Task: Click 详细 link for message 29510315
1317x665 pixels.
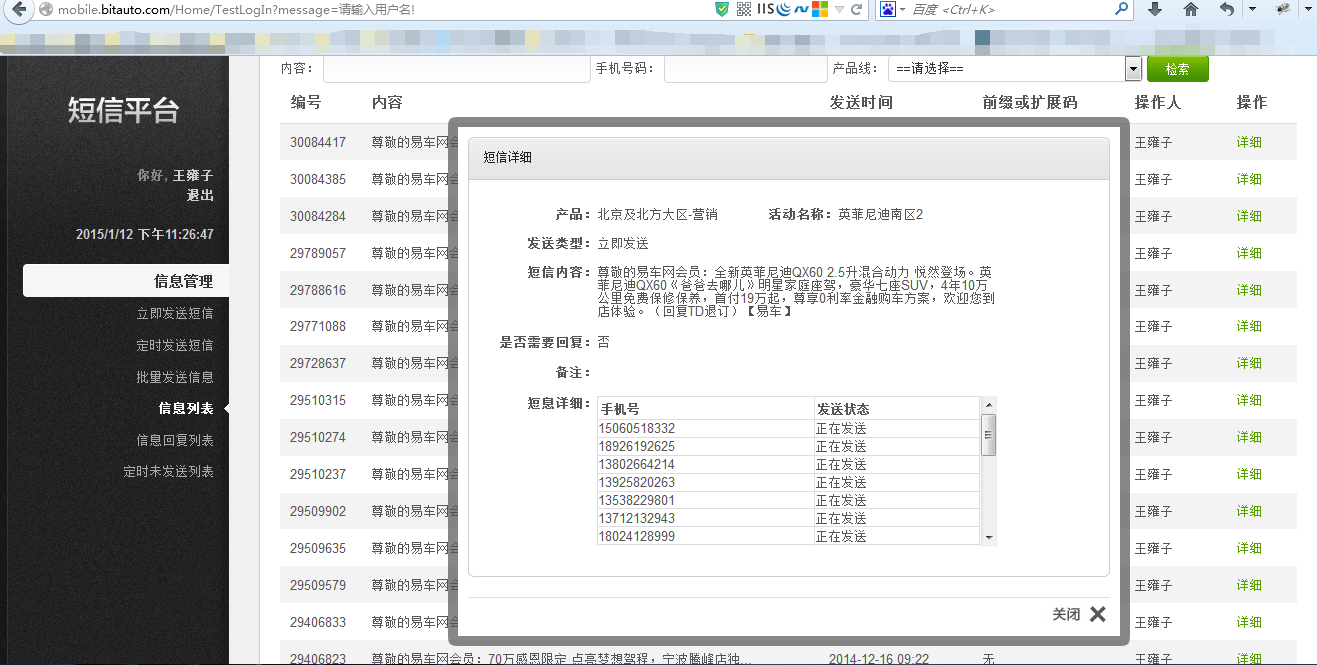Action: pos(1249,400)
